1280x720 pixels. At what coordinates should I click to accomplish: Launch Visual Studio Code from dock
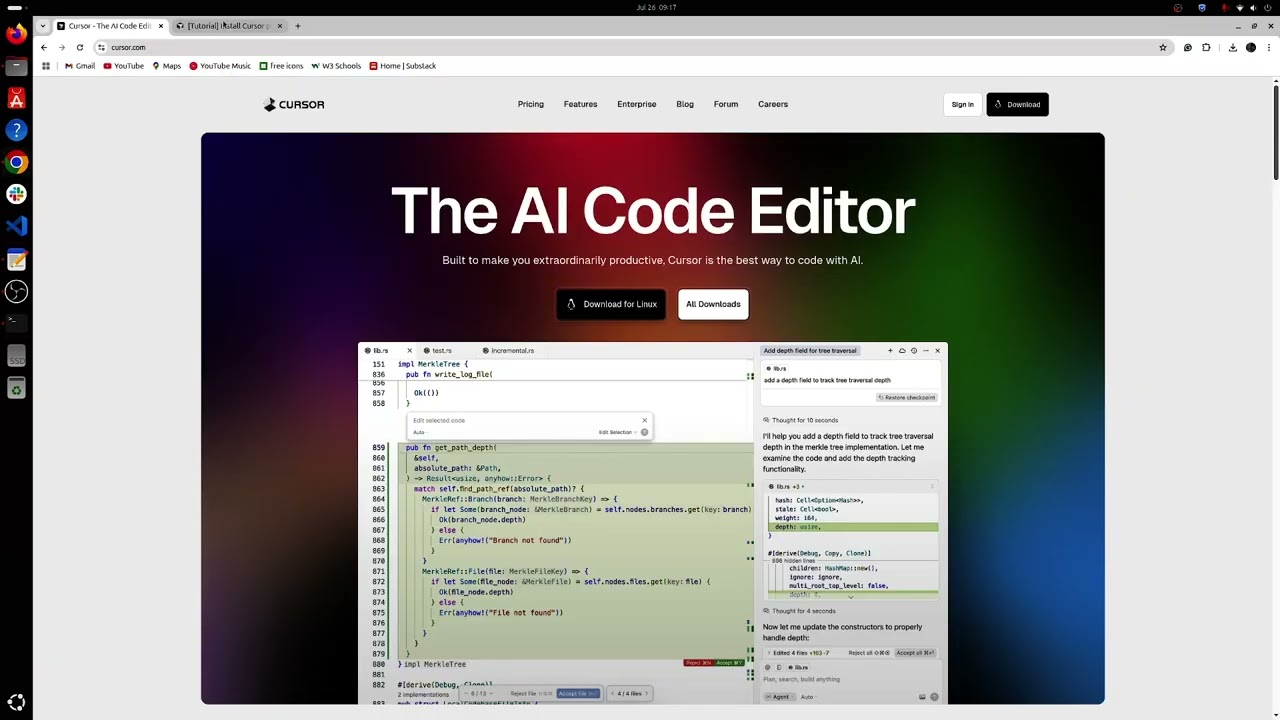[16, 227]
